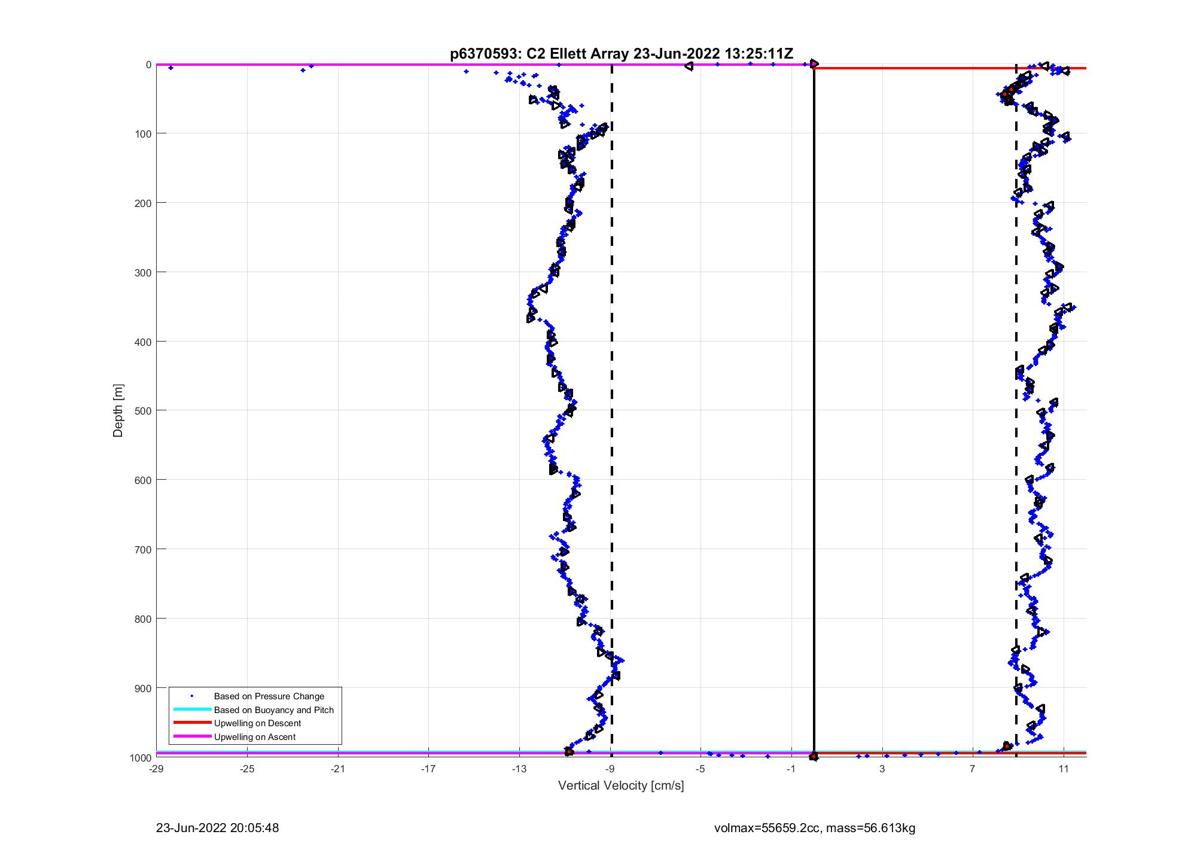Click the magenta line swatch in legend
1200x851 pixels.
tap(191, 737)
